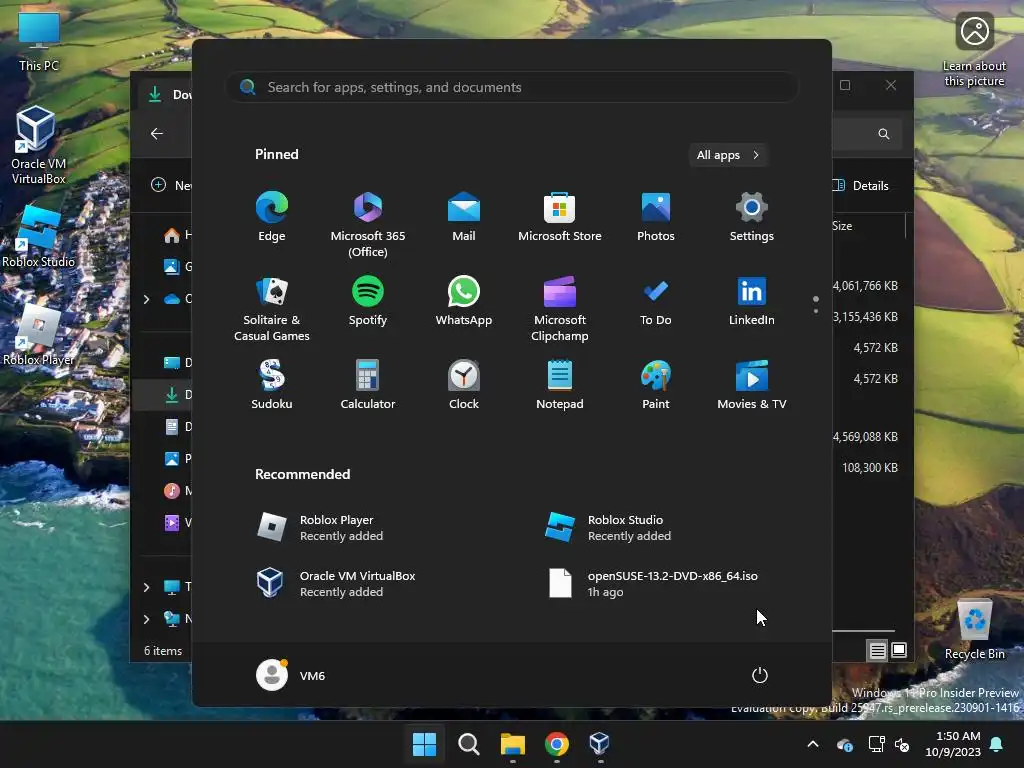Click the muted volume tray icon
Screen dimensions: 1024x768
(902, 744)
